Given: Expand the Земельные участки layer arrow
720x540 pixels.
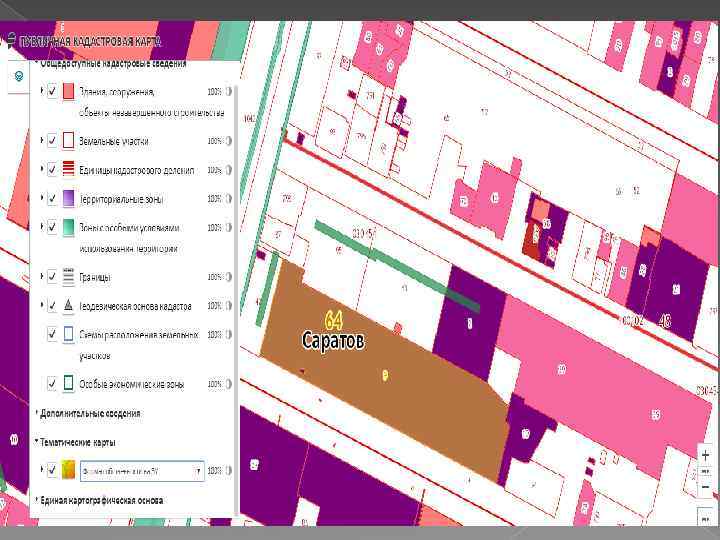Looking at the screenshot, I should pos(42,140).
